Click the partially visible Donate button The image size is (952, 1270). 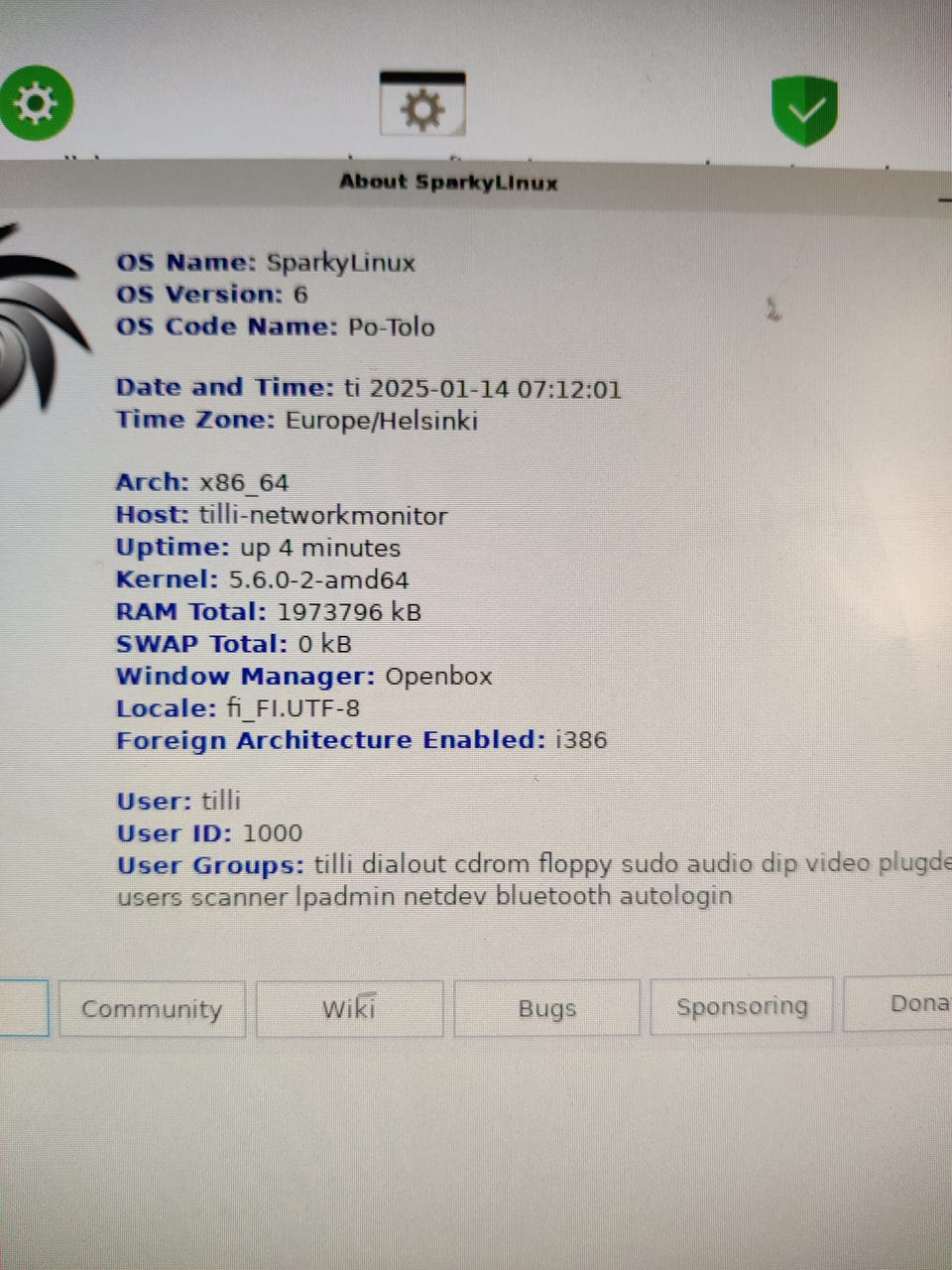(x=898, y=1003)
